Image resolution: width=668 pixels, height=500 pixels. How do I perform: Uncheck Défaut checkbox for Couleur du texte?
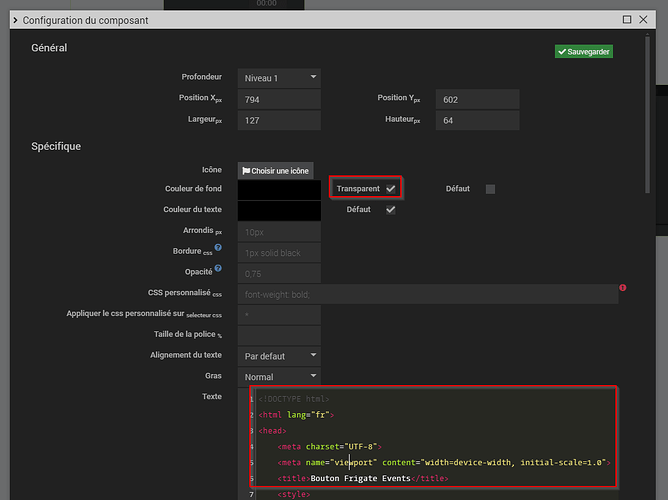click(x=390, y=210)
